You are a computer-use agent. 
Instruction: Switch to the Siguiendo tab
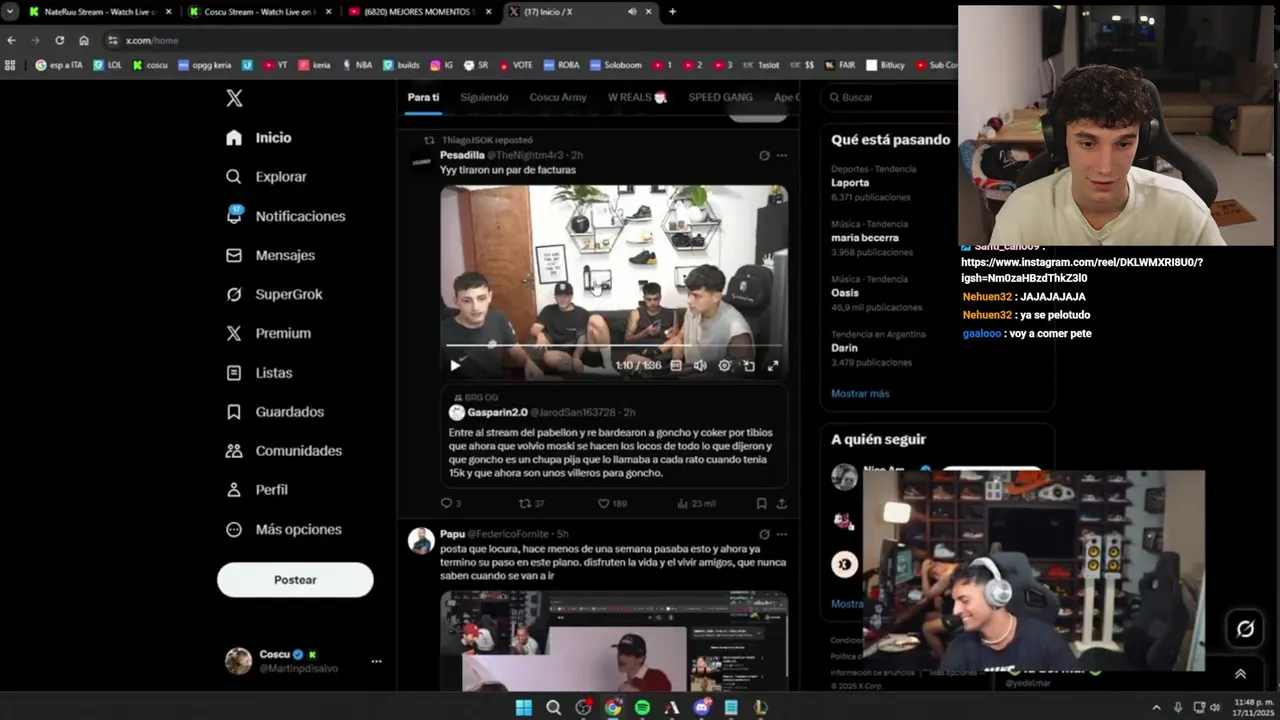[484, 97]
